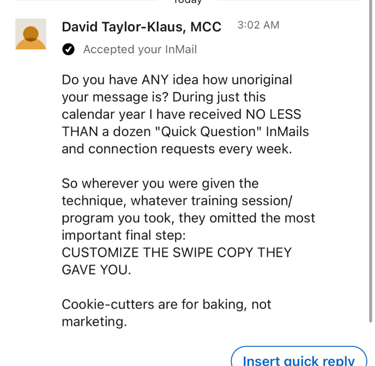The width and height of the screenshot is (375, 366).
Task: Click the "Cookie-cutters are for baking" line
Action: click(x=166, y=304)
